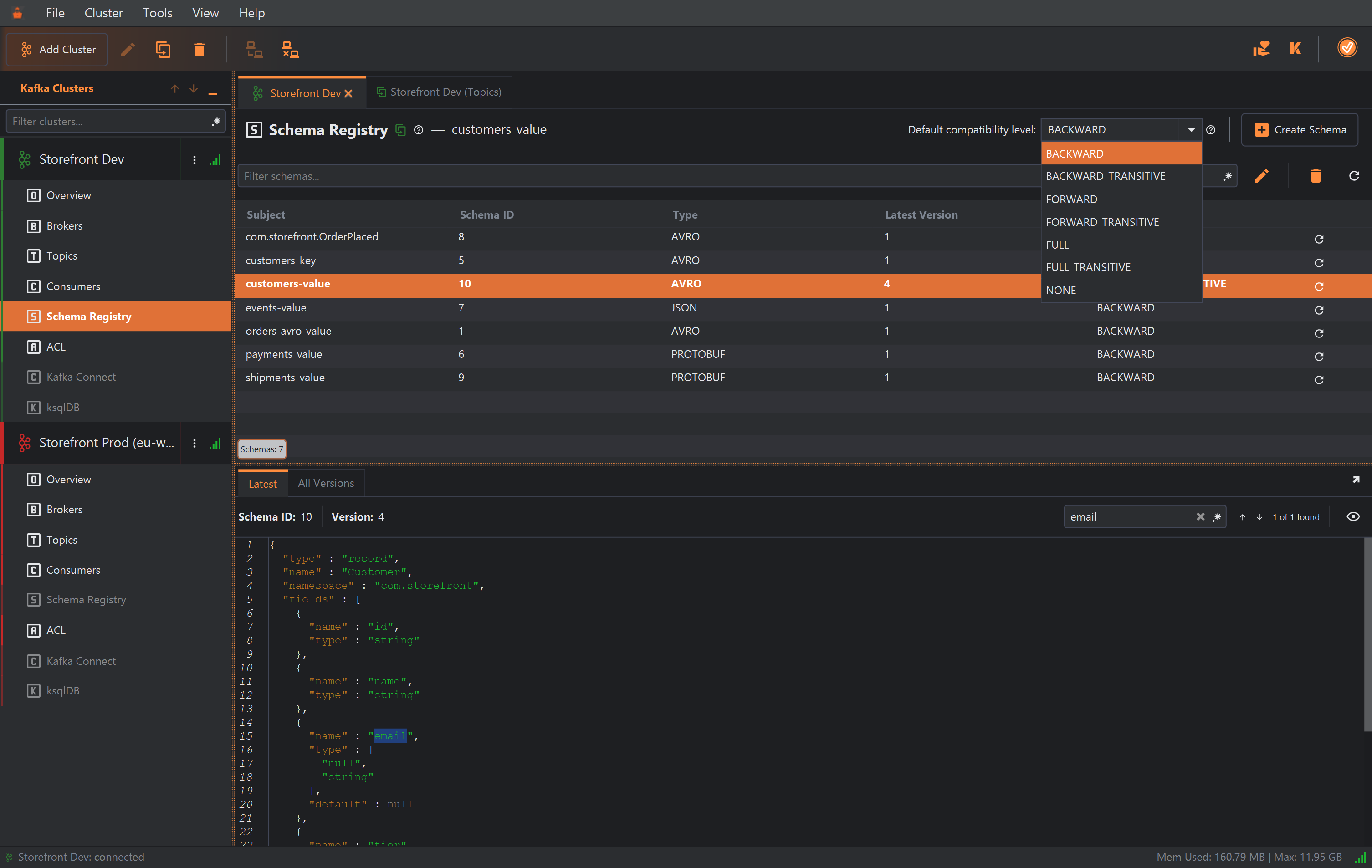Refresh the payments-value row

coord(1318,357)
